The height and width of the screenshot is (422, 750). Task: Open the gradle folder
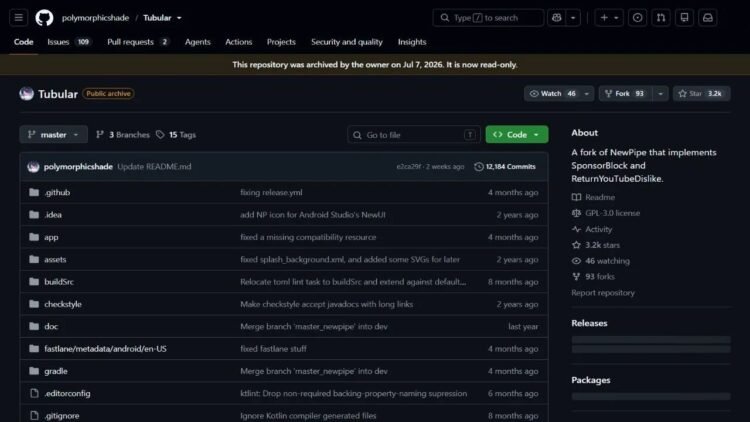click(x=55, y=371)
